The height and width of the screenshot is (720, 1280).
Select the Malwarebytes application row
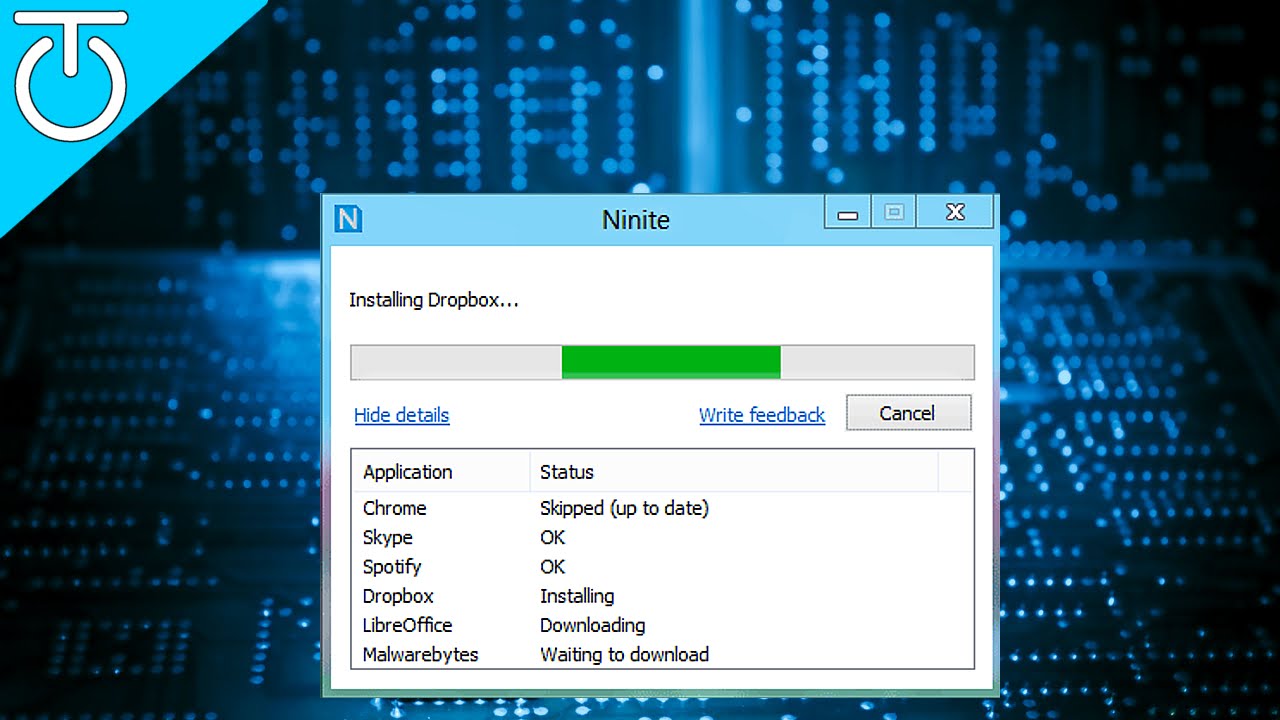tap(663, 655)
